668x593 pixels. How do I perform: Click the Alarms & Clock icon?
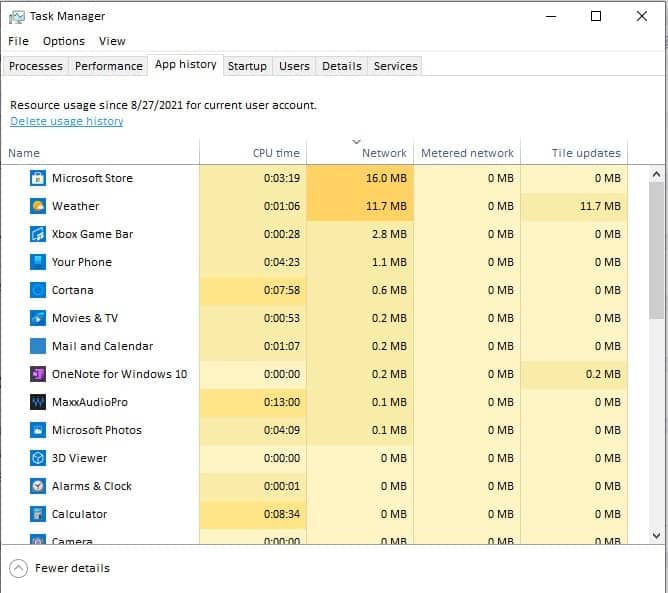(38, 486)
